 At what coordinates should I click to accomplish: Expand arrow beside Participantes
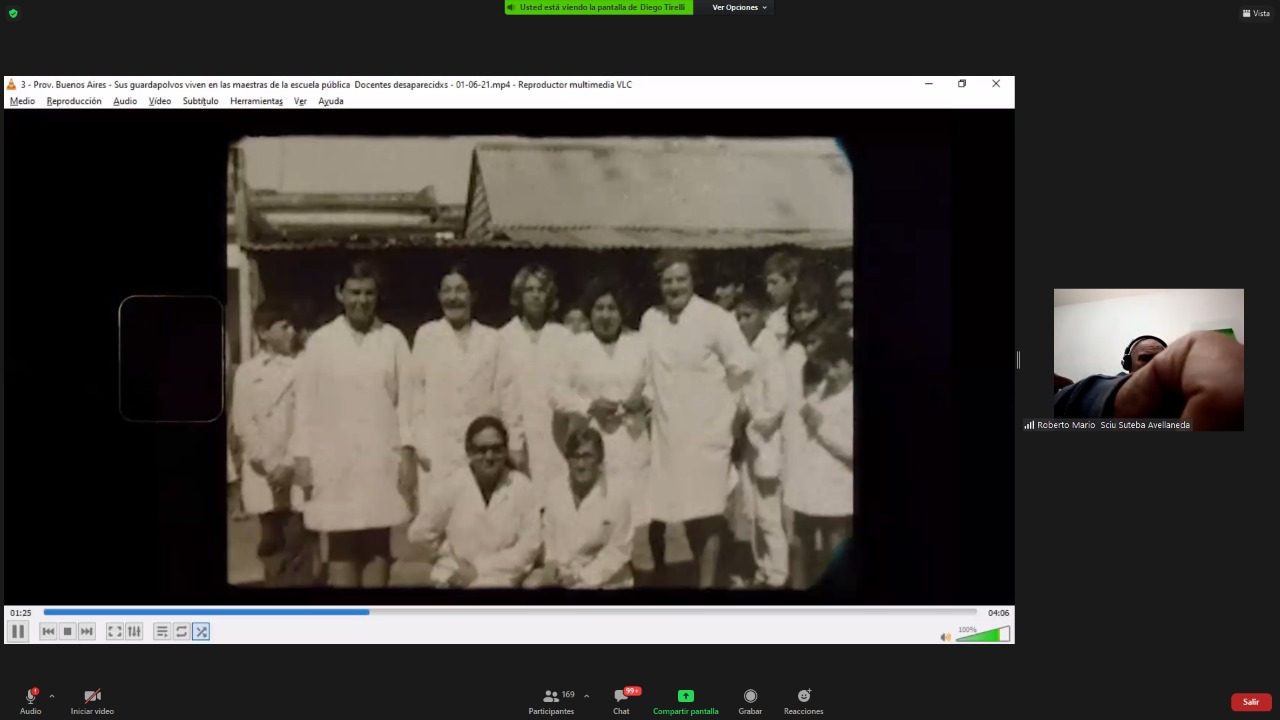coord(586,696)
